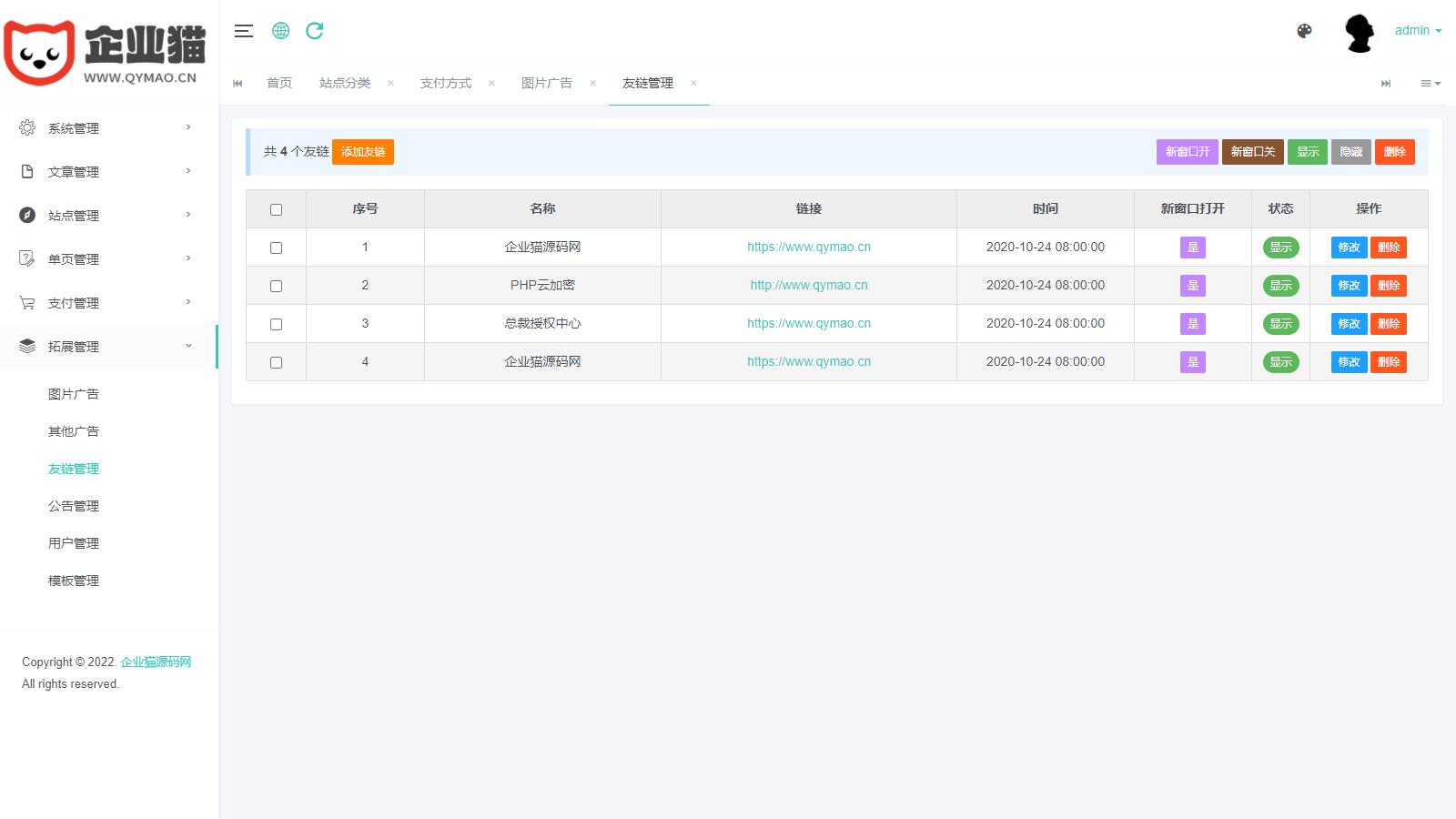
Task: Click the admin user avatar
Action: [1360, 33]
